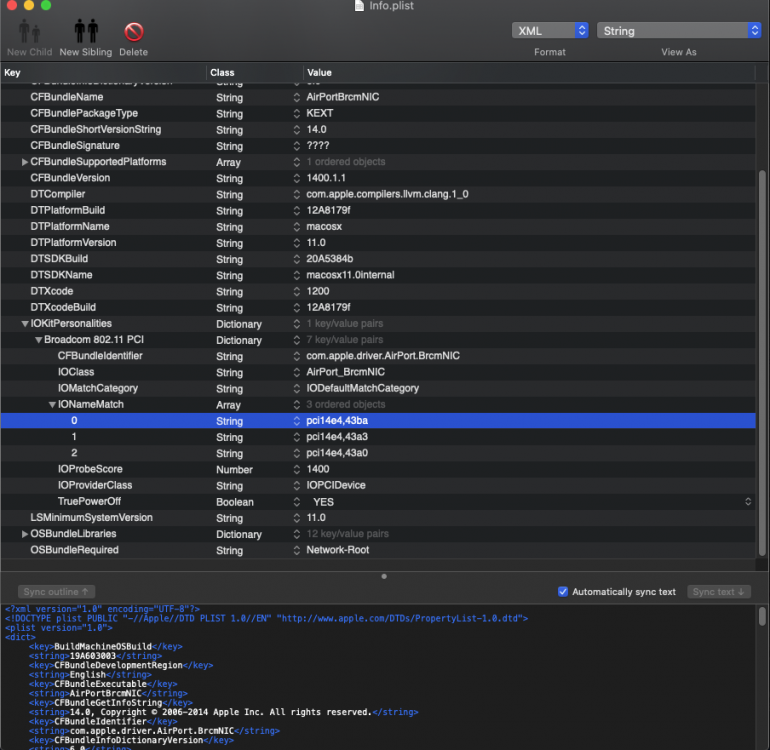Select the DTPlatformName key
This screenshot has width=770, height=750.
point(70,227)
